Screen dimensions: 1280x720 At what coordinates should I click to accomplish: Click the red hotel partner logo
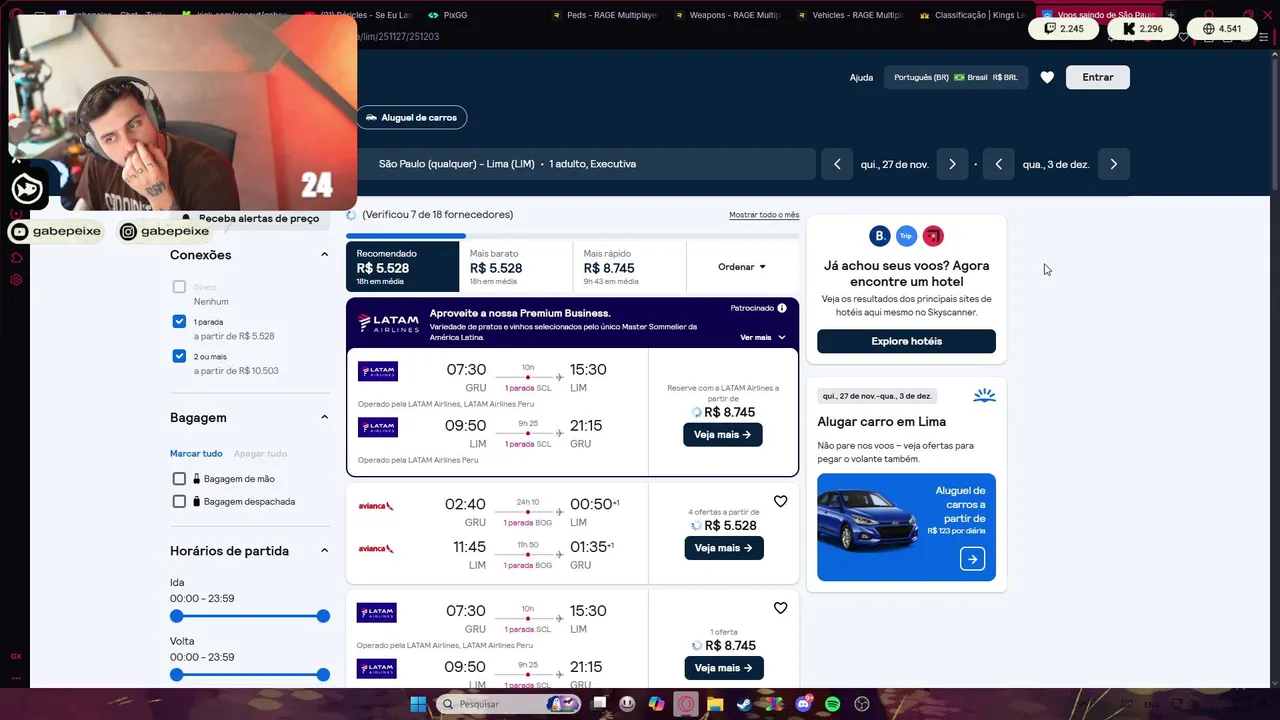click(933, 236)
